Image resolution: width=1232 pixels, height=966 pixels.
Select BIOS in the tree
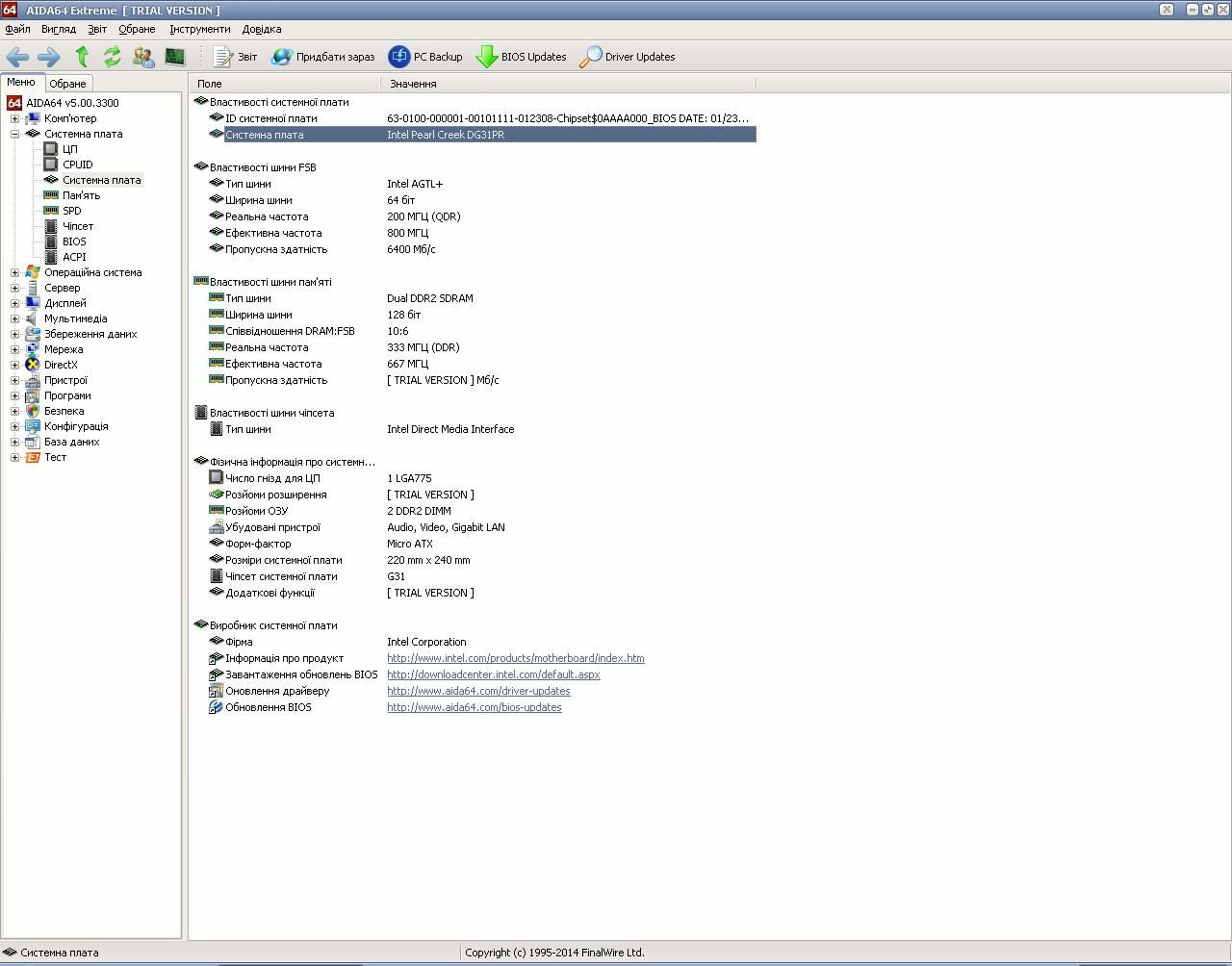(x=74, y=241)
